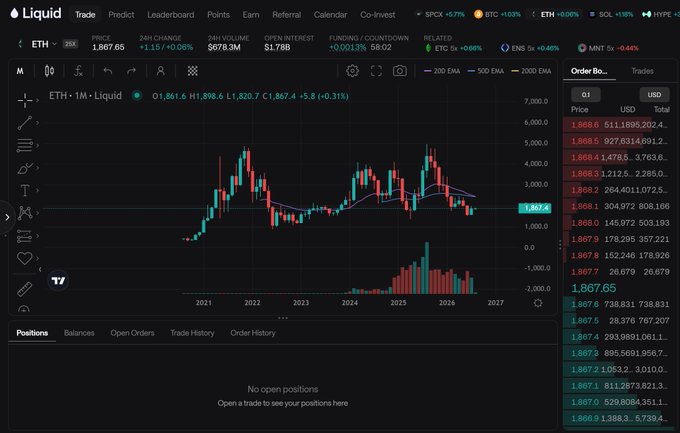Open the Calendar page

pyautogui.click(x=330, y=14)
